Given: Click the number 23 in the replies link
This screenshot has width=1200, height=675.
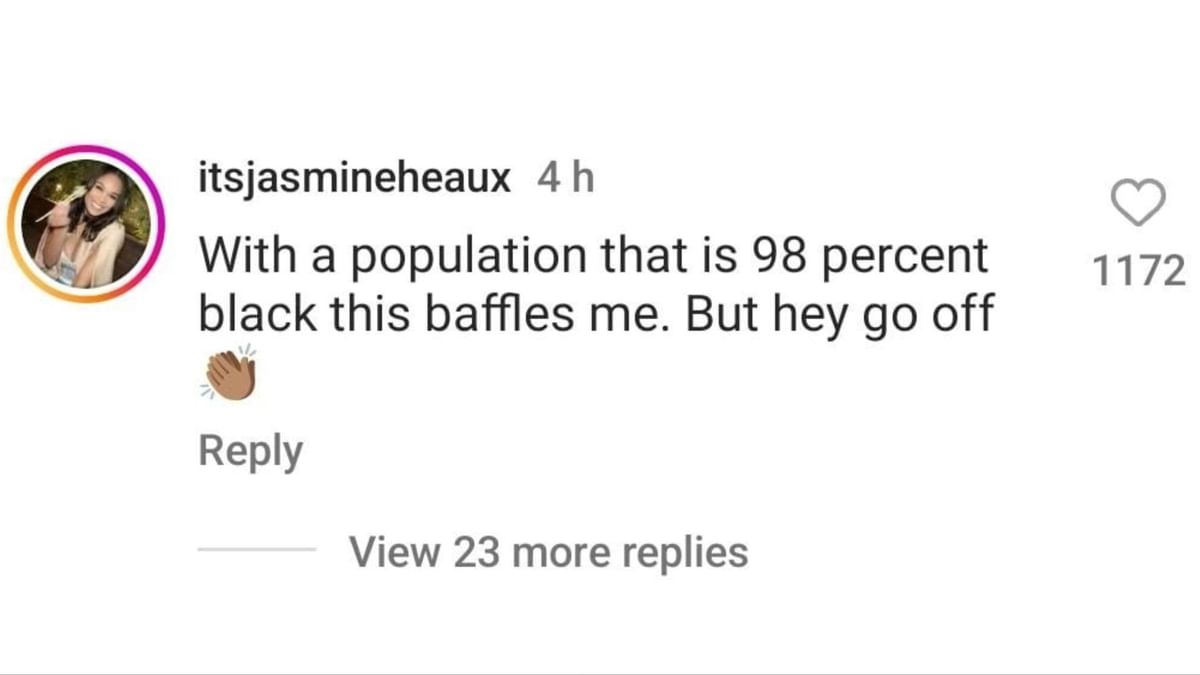Looking at the screenshot, I should point(475,551).
